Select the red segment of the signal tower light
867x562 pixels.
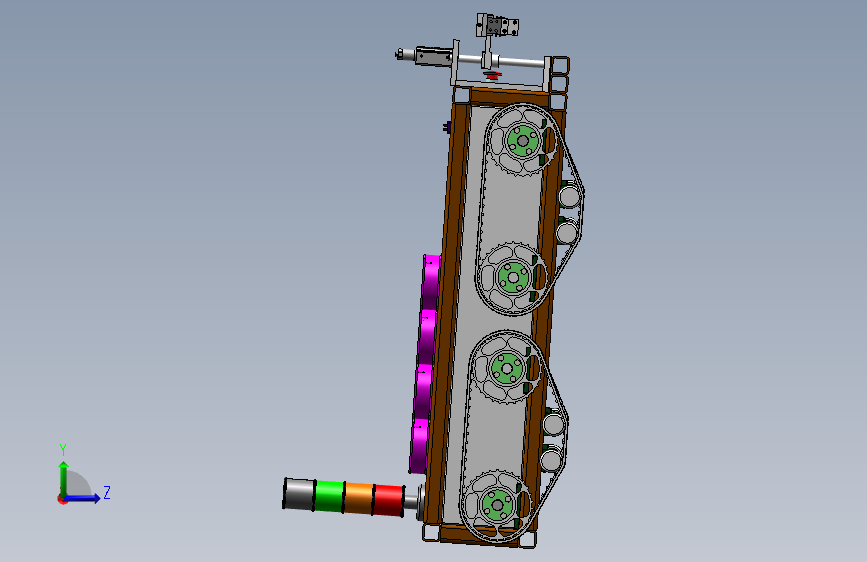tap(389, 500)
